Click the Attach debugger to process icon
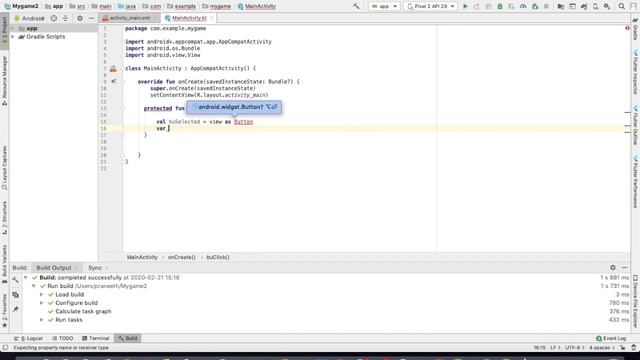The width and height of the screenshot is (640, 360). pyautogui.click(x=535, y=6)
